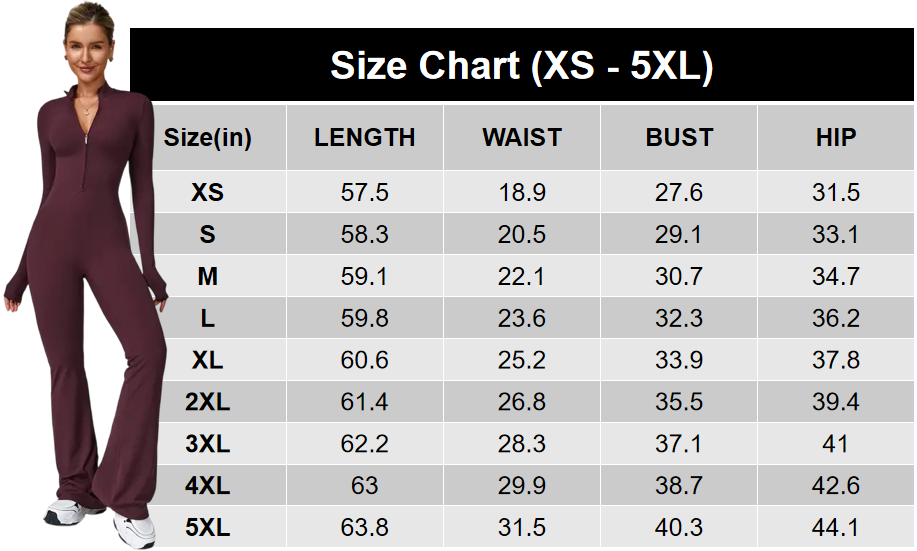This screenshot has height=551, width=917.
Task: Select the 3XL hip value 41
Action: [836, 444]
